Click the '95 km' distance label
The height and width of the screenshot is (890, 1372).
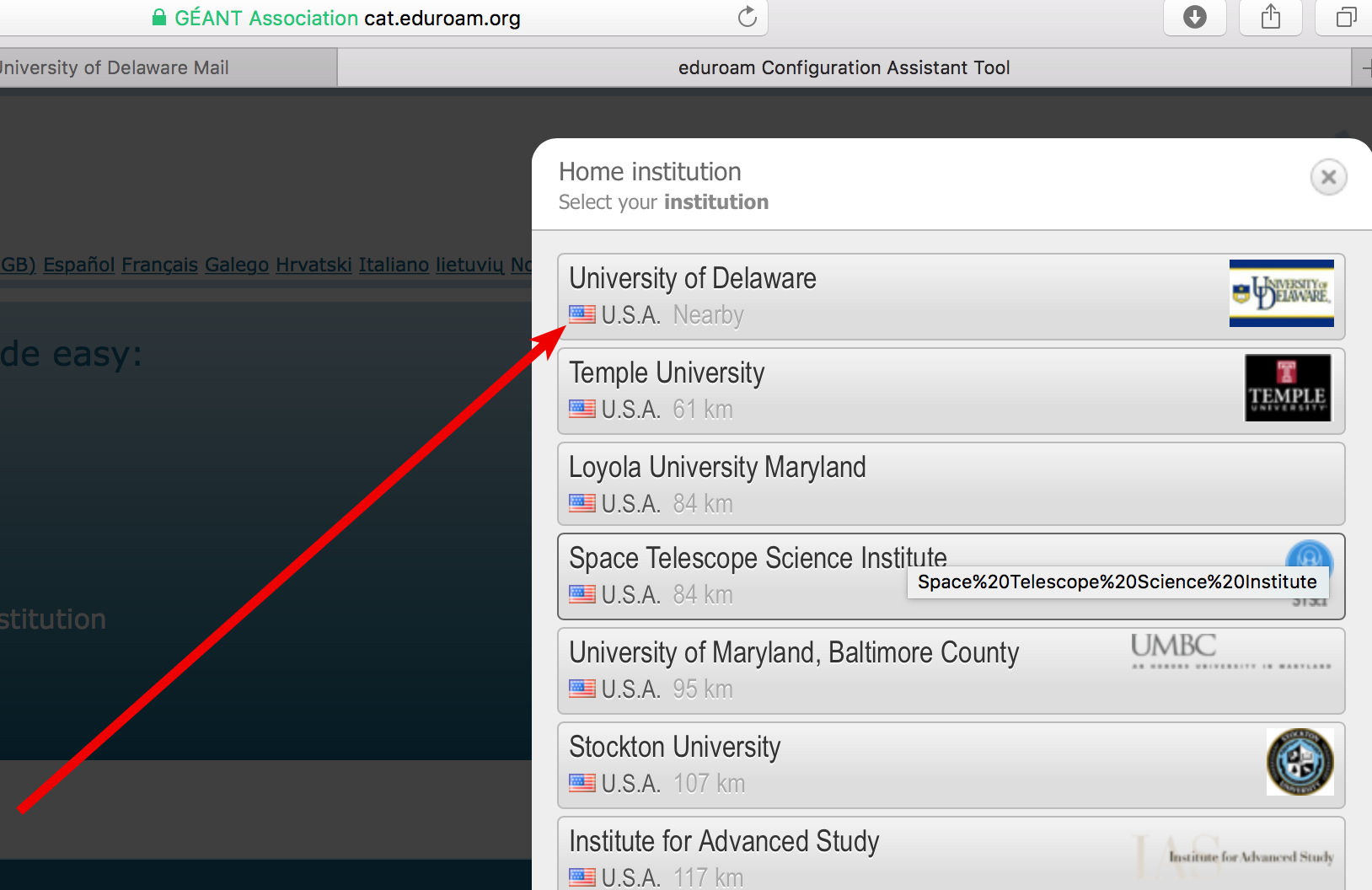(x=703, y=689)
